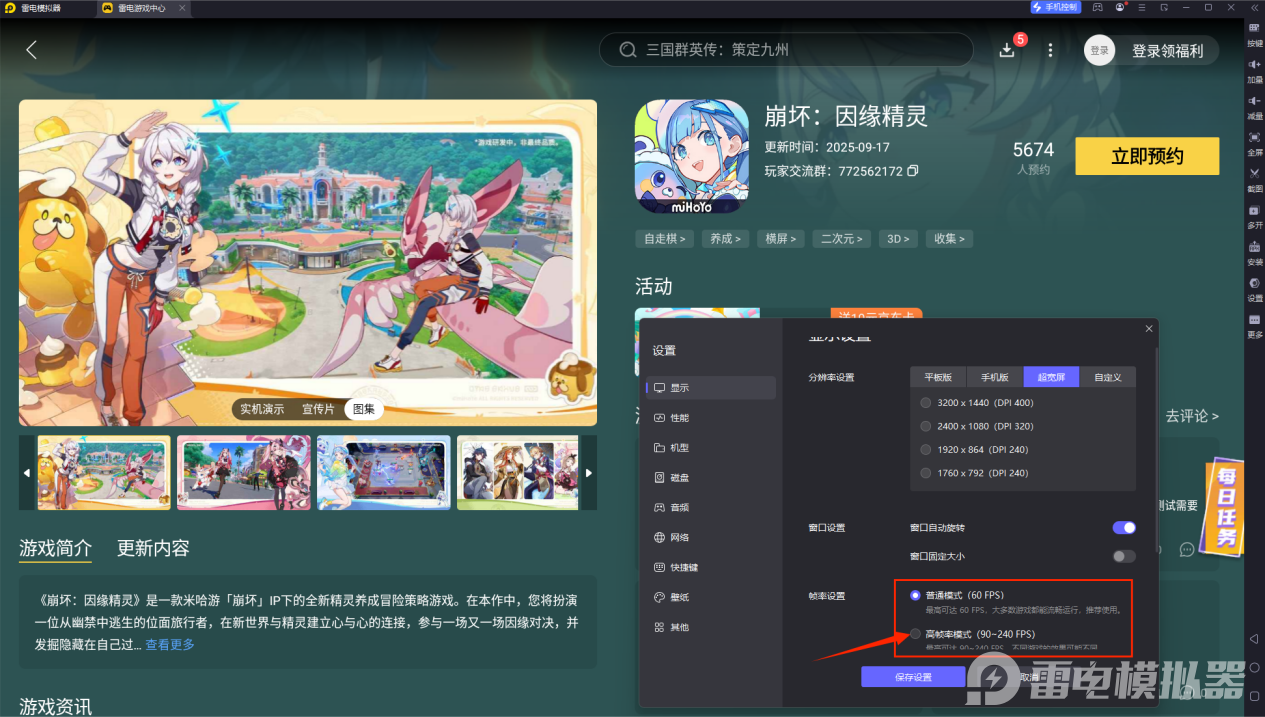This screenshot has width=1265, height=717.
Task: Open 更多 more tools in sidebar
Action: pyautogui.click(x=1254, y=325)
